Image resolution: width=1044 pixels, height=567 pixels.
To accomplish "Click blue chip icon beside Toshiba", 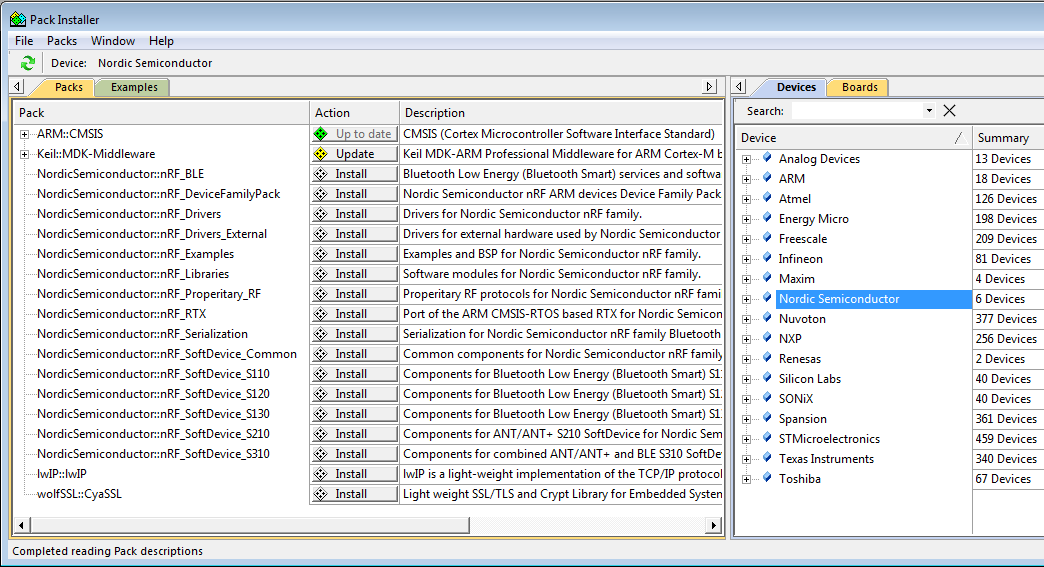I will pyautogui.click(x=767, y=478).
